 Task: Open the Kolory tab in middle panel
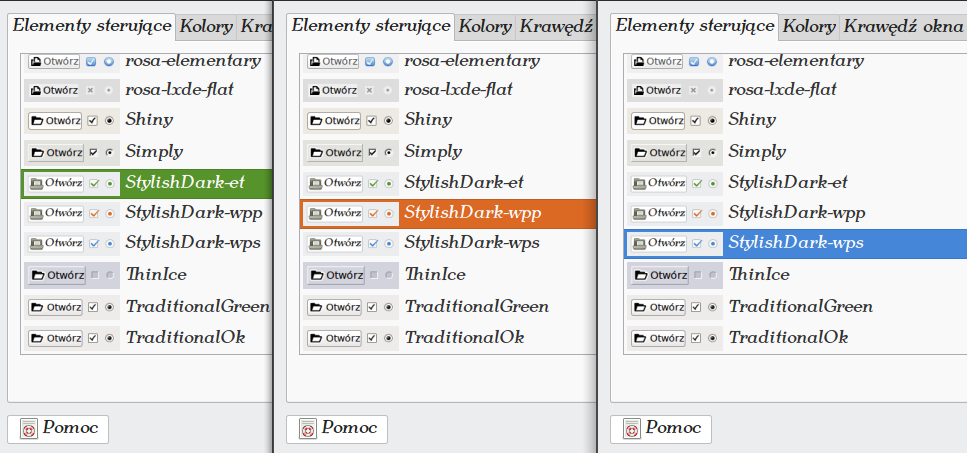tap(486, 26)
